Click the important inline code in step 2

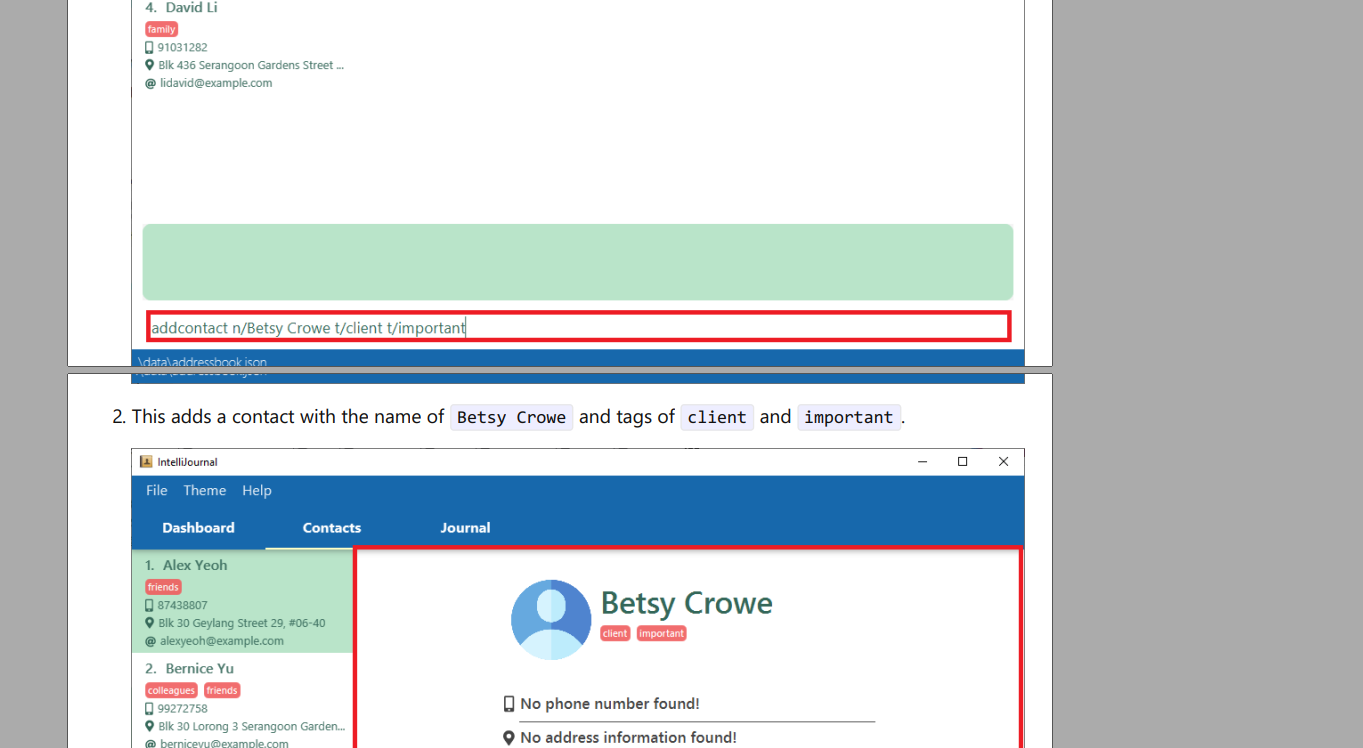pyautogui.click(x=848, y=417)
